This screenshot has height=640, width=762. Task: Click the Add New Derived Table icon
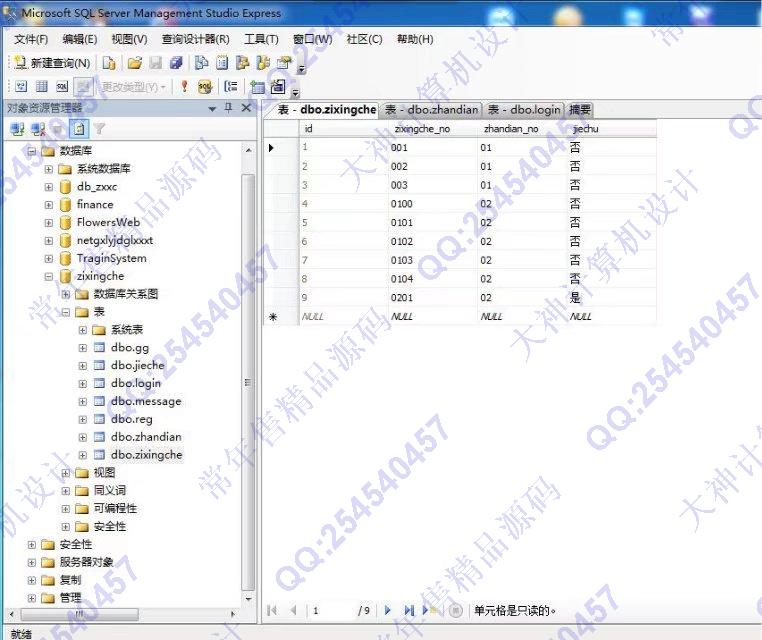[278, 86]
